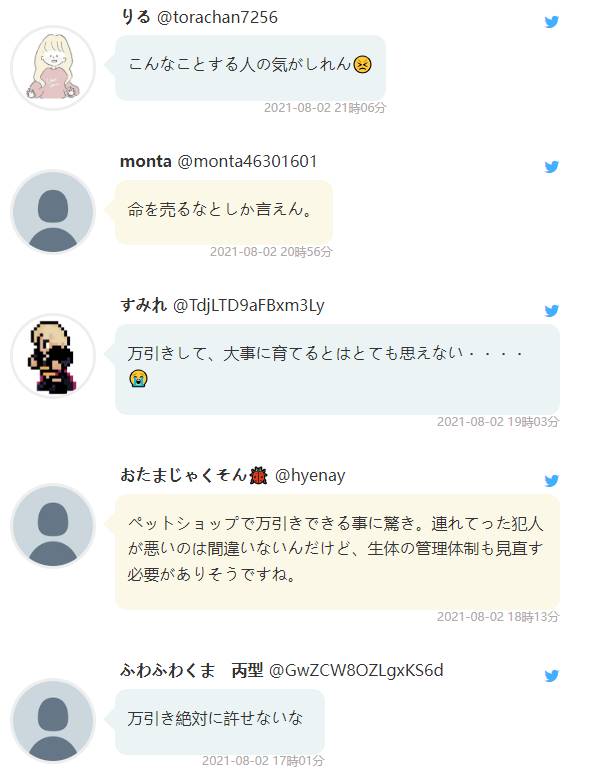
Task: Open すみれ's pixel art avatar
Action: coord(53,356)
